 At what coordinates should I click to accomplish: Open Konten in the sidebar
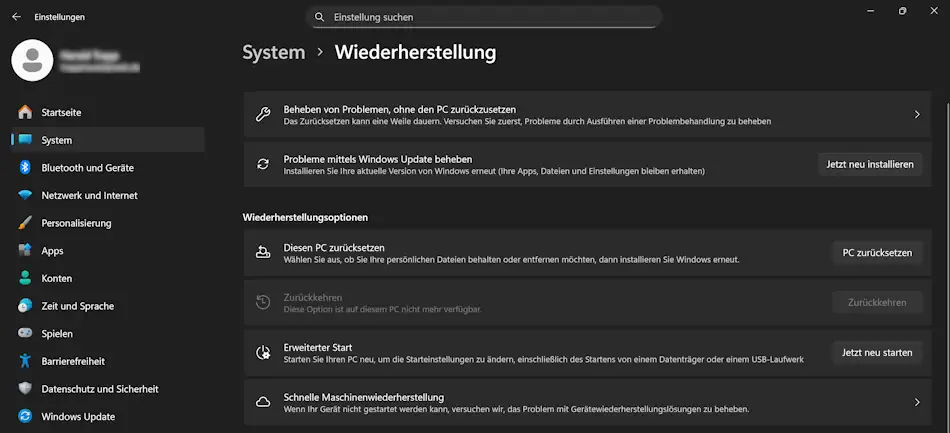tap(108, 279)
